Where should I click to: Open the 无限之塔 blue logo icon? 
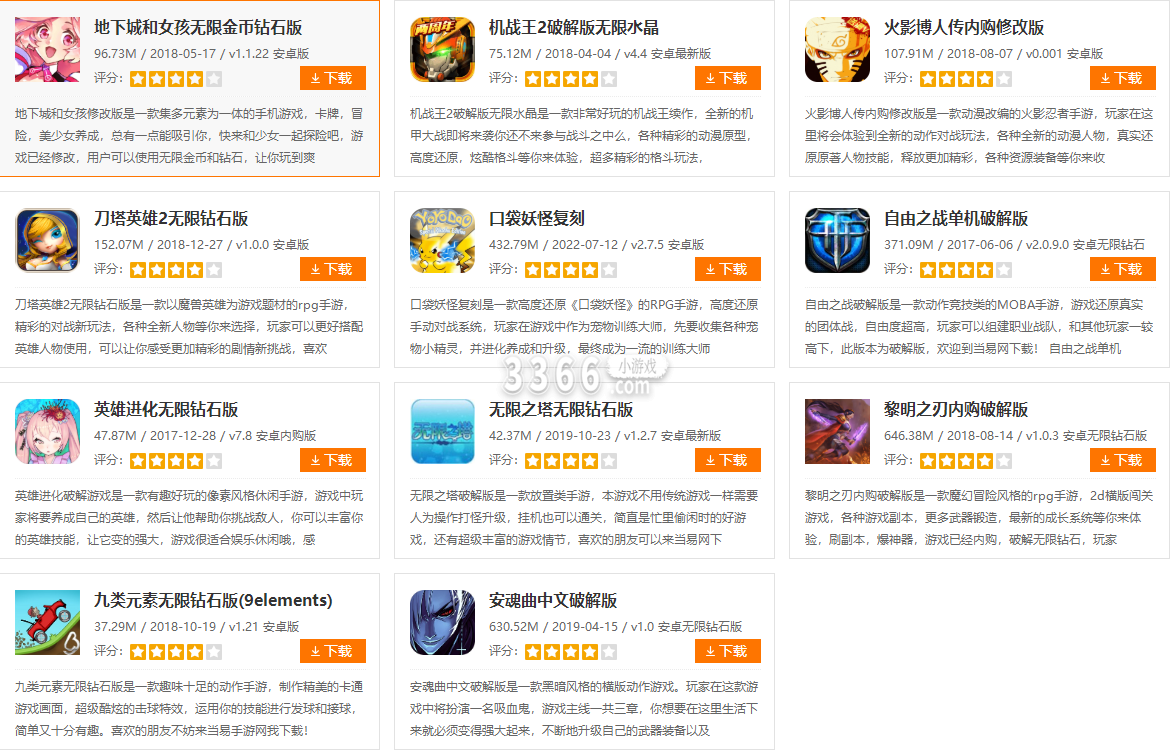tap(442, 431)
